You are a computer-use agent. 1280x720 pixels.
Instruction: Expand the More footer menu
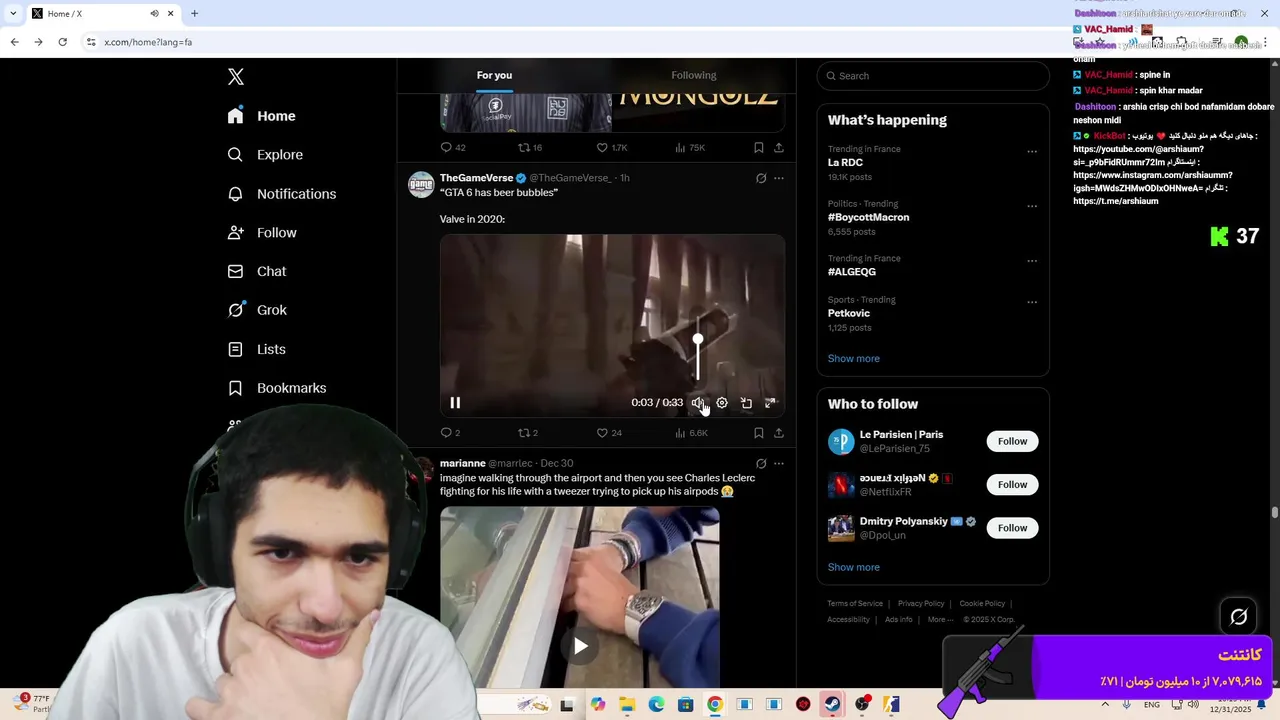[x=940, y=620]
